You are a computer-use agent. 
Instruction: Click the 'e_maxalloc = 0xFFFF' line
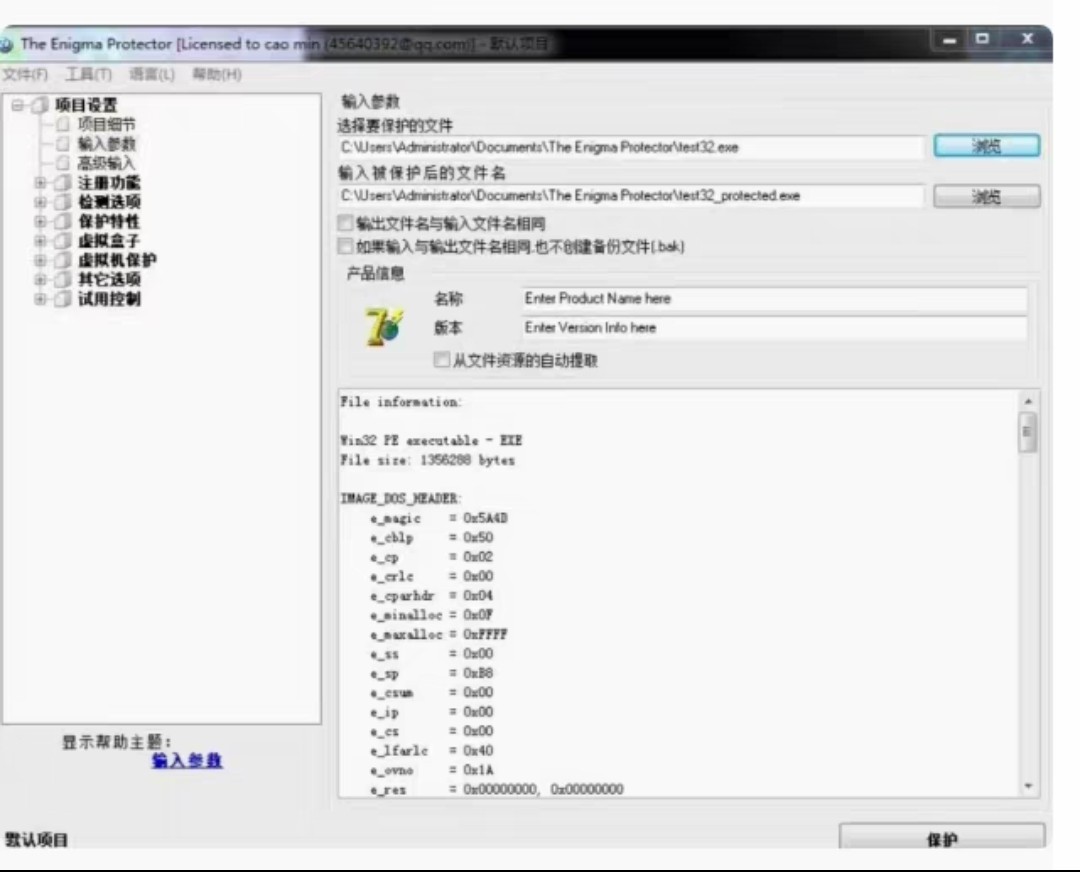(x=439, y=634)
